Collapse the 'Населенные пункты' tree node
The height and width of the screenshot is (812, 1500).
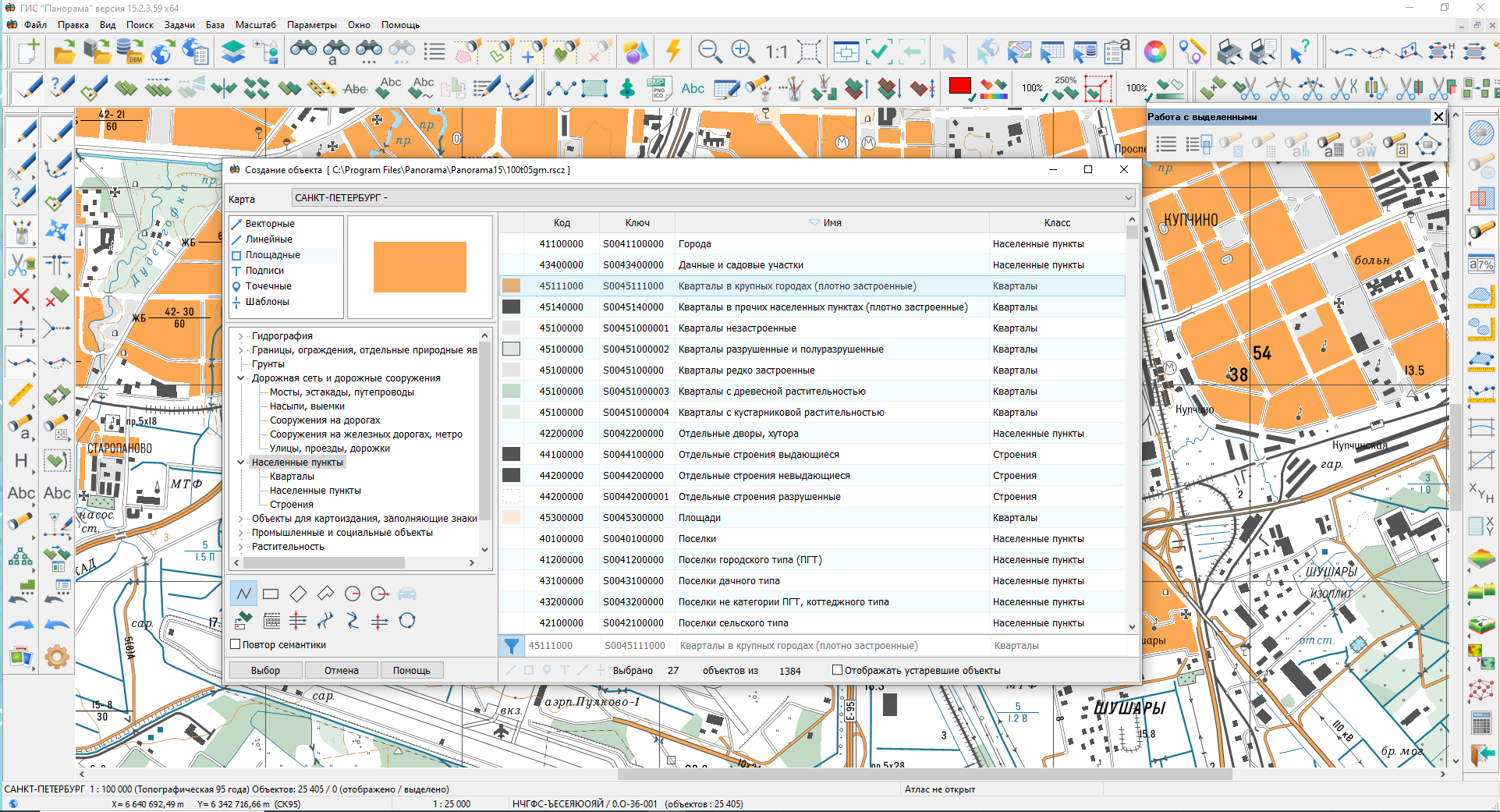tap(241, 463)
